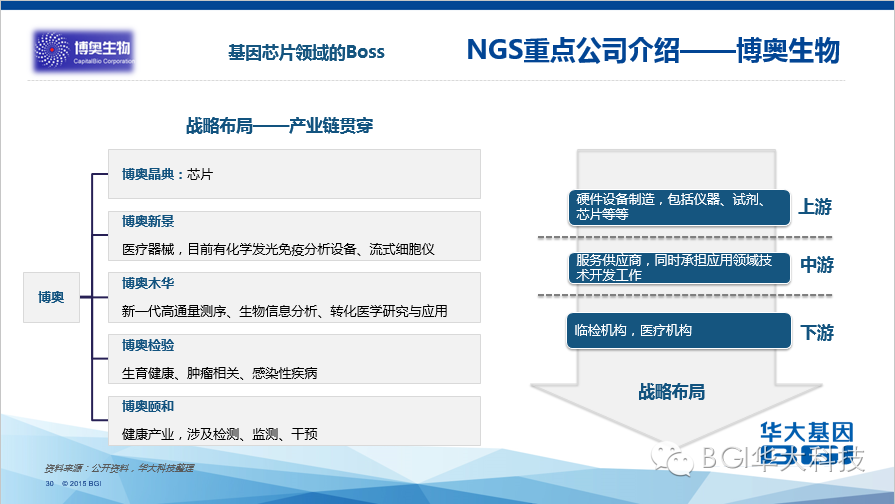895x504 pixels.
Task: Click the slide number 30
Action: 50,483
